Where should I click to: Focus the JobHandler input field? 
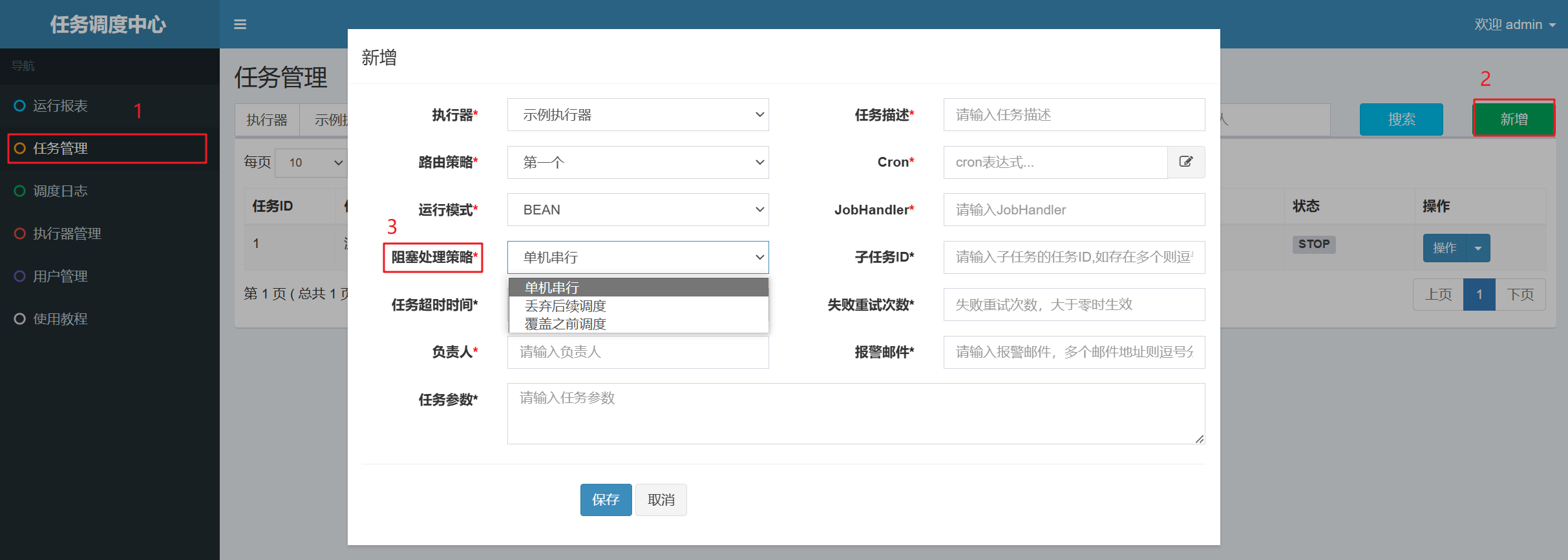[x=1074, y=209]
